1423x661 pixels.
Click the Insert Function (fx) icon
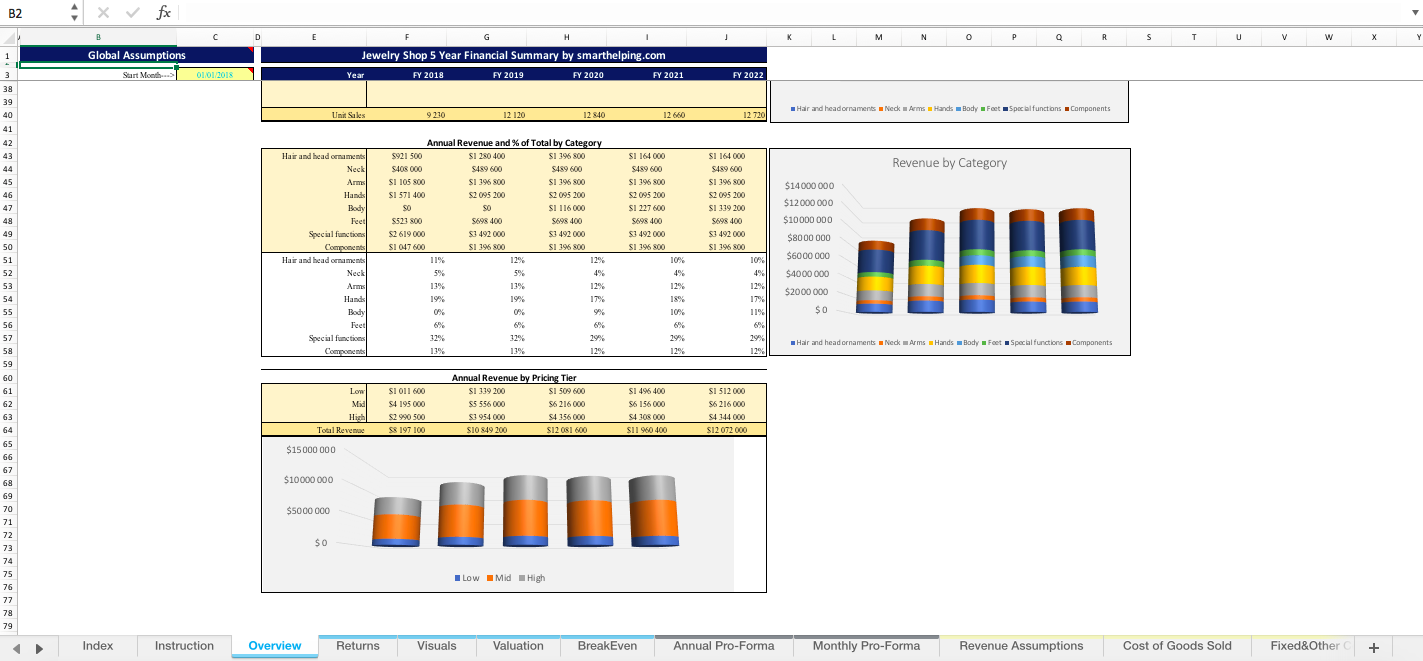(x=165, y=12)
